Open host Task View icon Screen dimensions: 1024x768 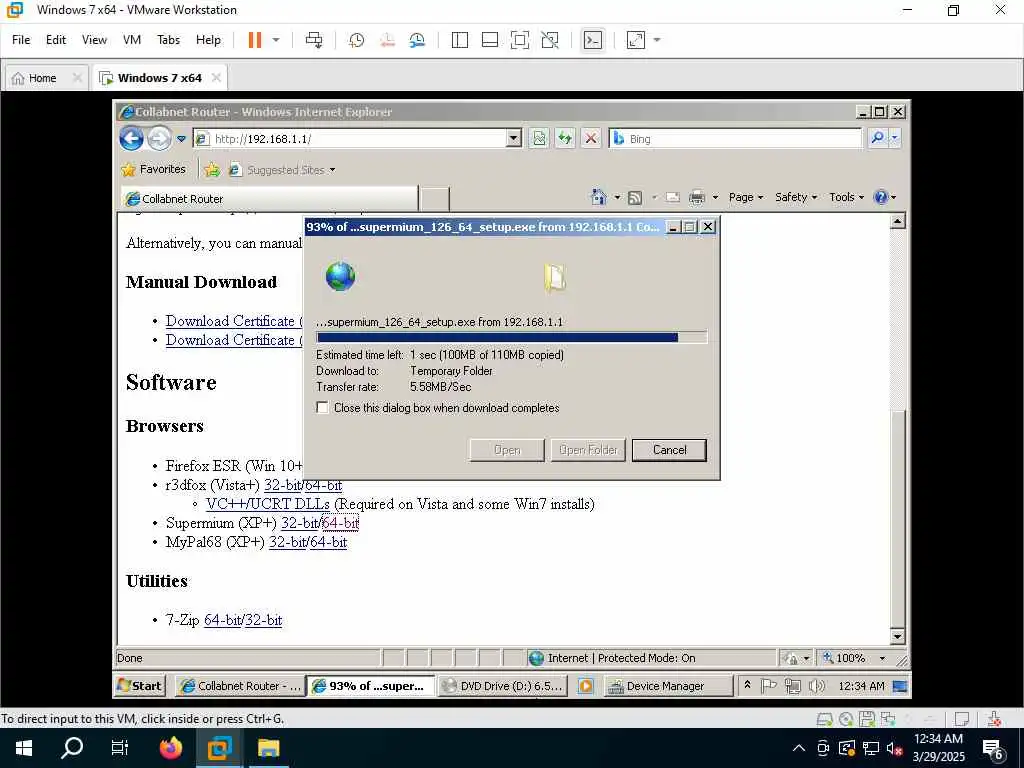tap(120, 748)
